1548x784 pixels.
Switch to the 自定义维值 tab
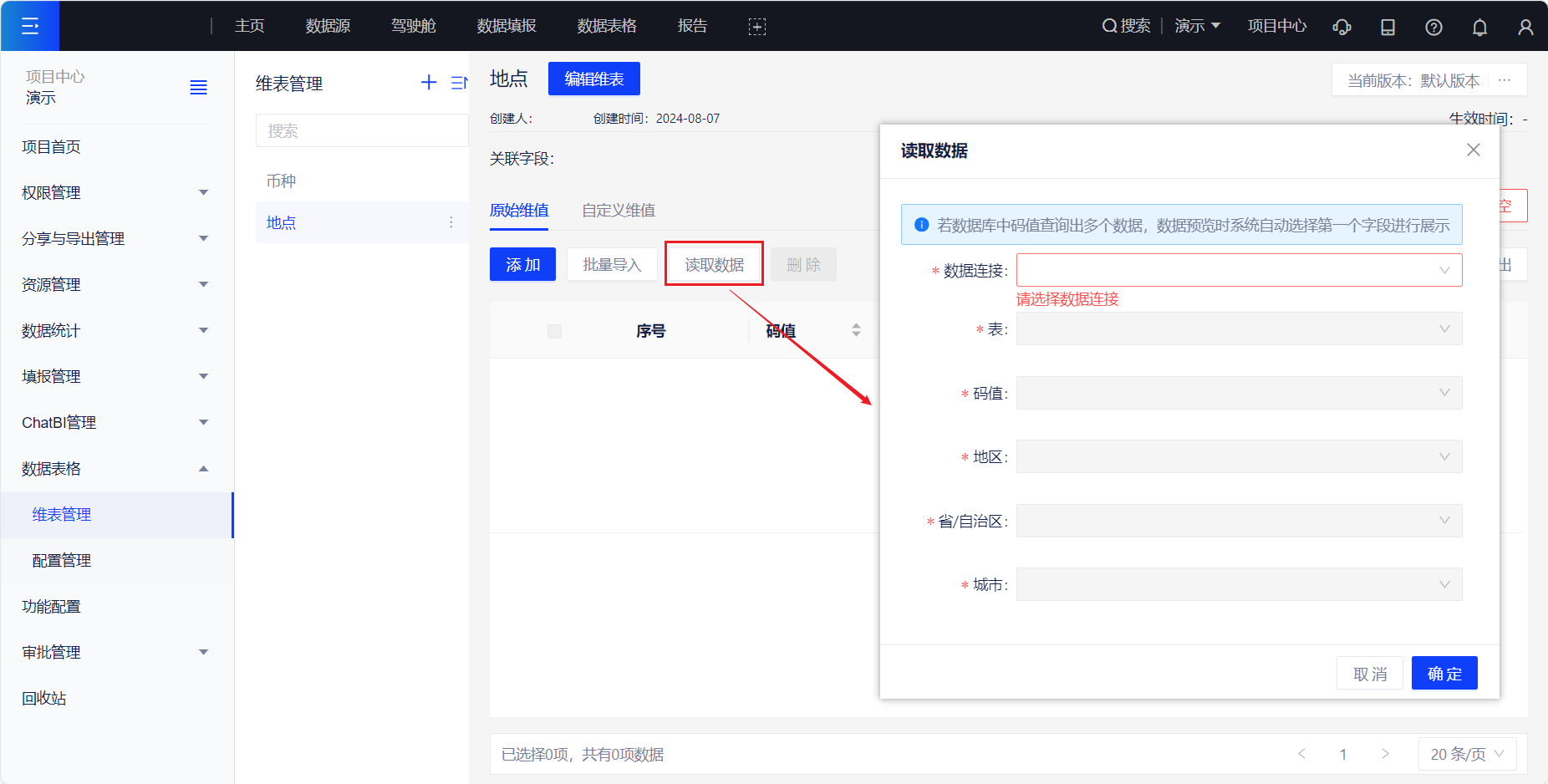pos(619,211)
